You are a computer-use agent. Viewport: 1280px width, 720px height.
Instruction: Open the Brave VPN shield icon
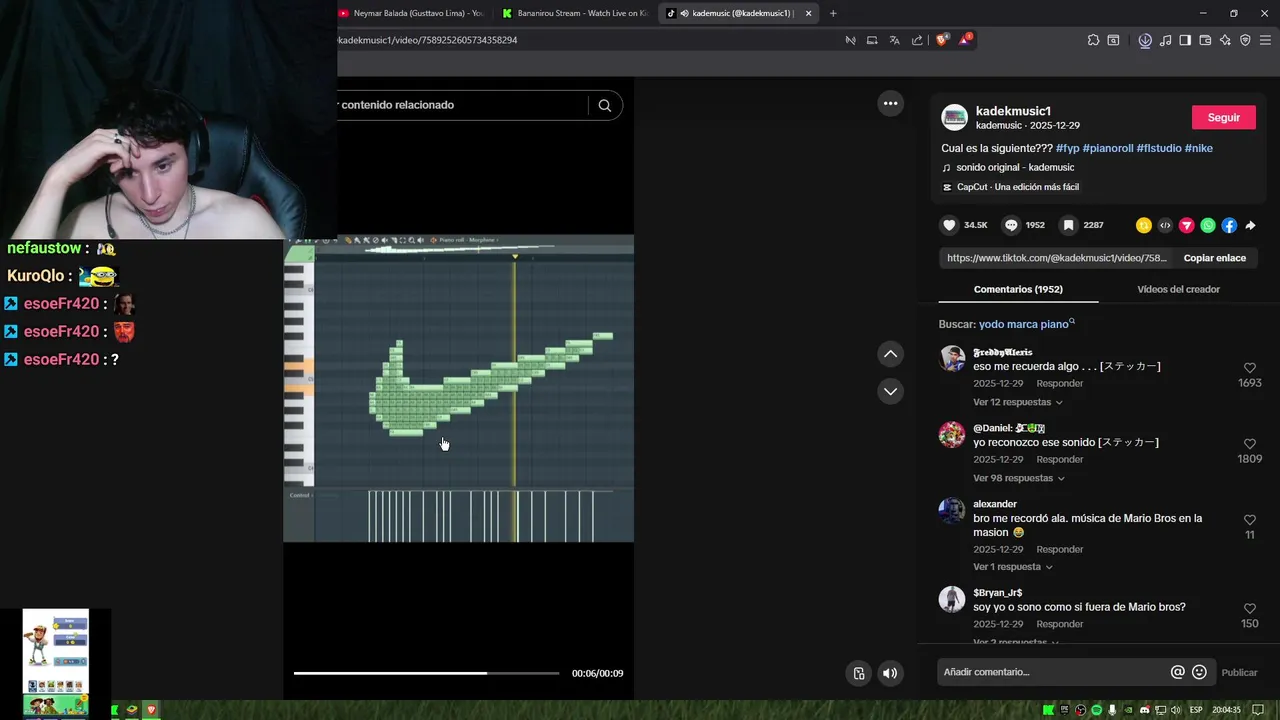(1245, 40)
